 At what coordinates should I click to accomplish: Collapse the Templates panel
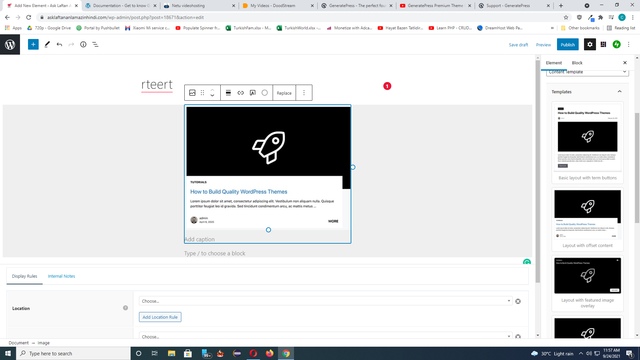[587, 92]
